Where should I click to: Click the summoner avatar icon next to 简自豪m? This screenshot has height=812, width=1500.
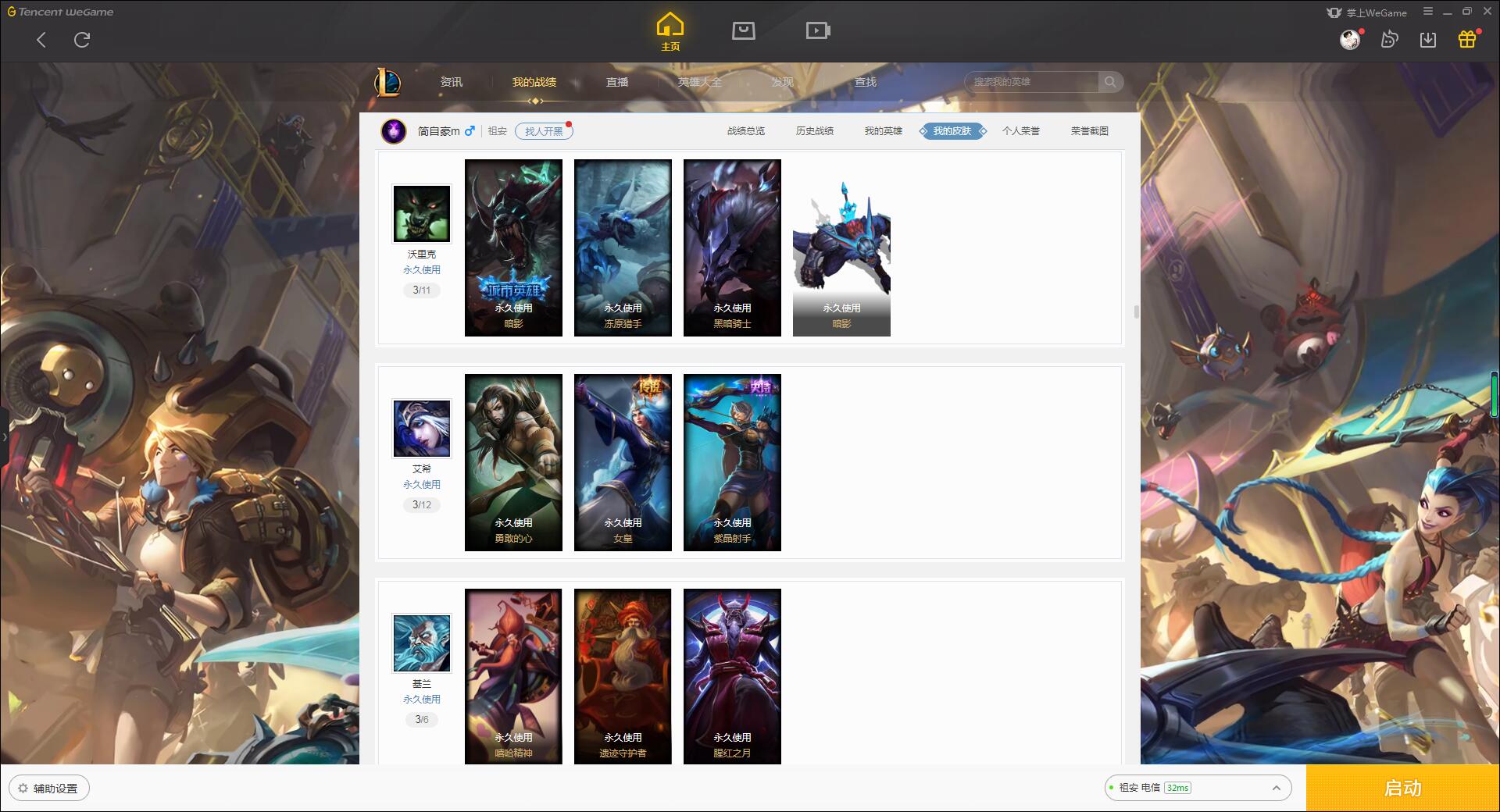click(x=394, y=131)
